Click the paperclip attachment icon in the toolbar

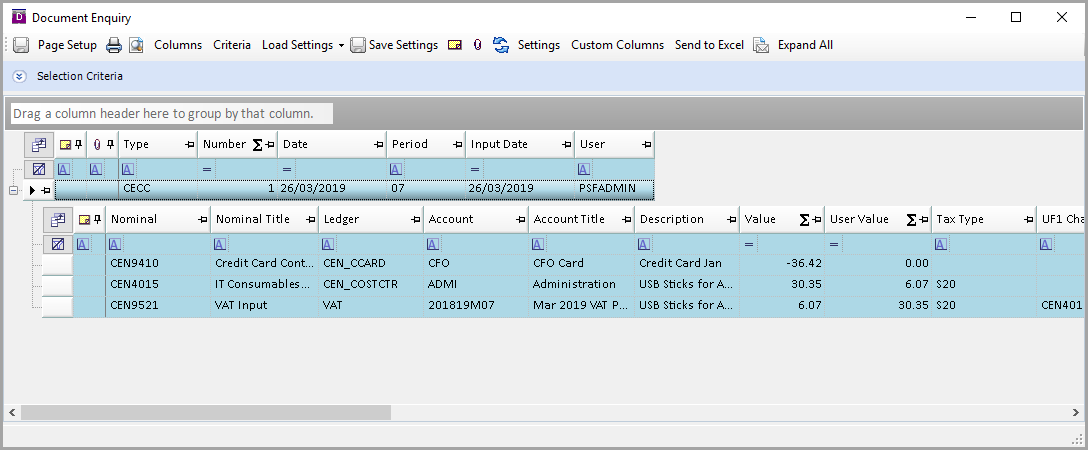(477, 45)
